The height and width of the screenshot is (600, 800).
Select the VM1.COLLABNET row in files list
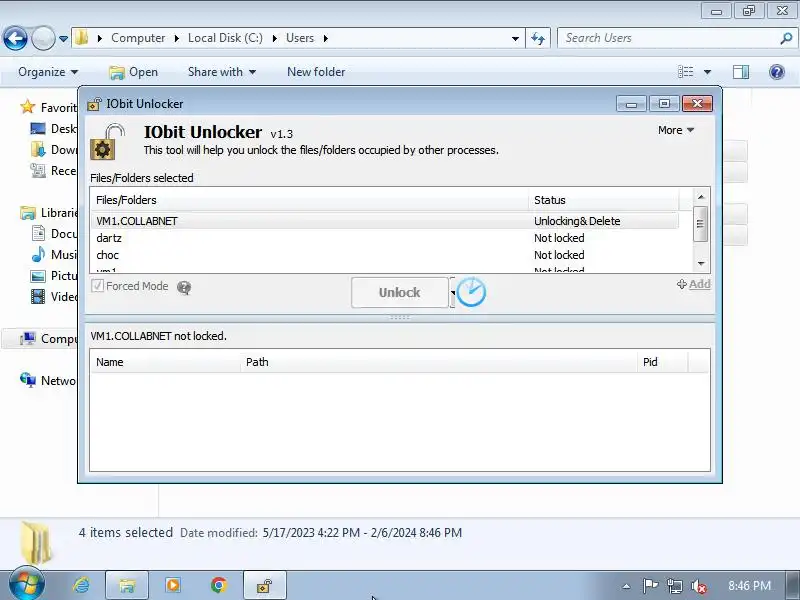(x=384, y=221)
